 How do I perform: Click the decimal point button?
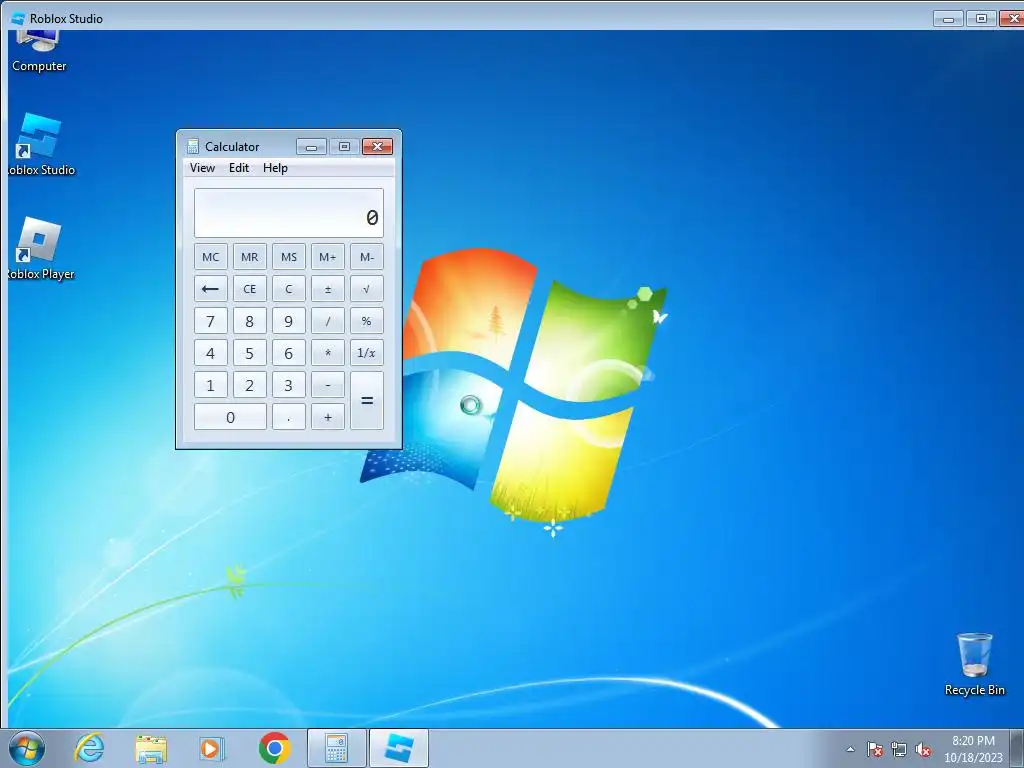tap(289, 417)
